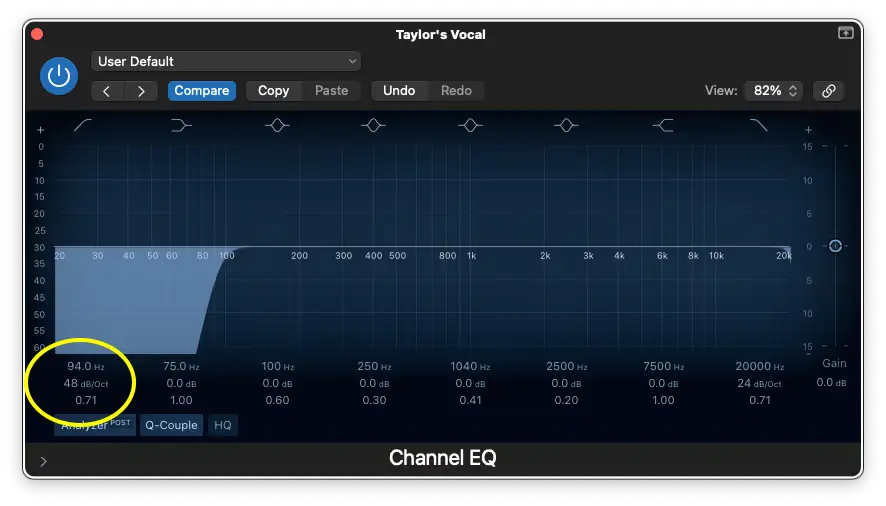
Task: Select the low-pass filter band icon
Action: [759, 125]
